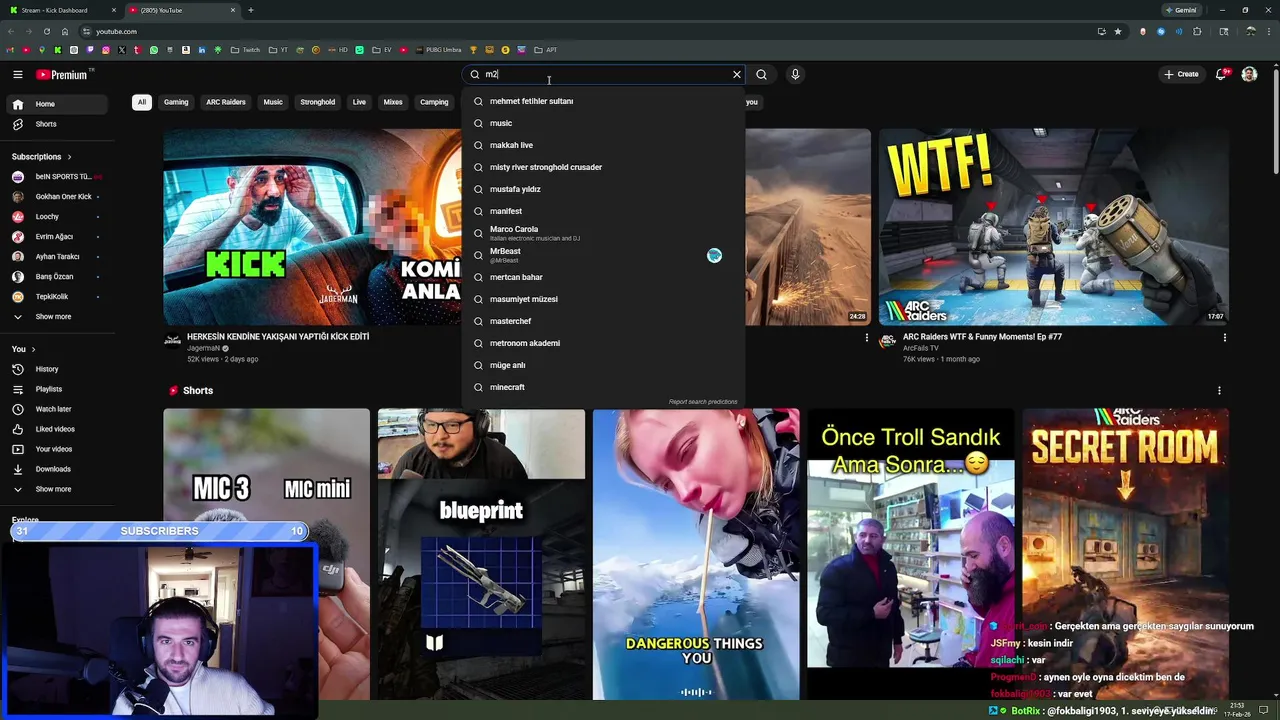The image size is (1280, 720).
Task: Choose suggestion 'MrBeast'
Action: pos(603,255)
